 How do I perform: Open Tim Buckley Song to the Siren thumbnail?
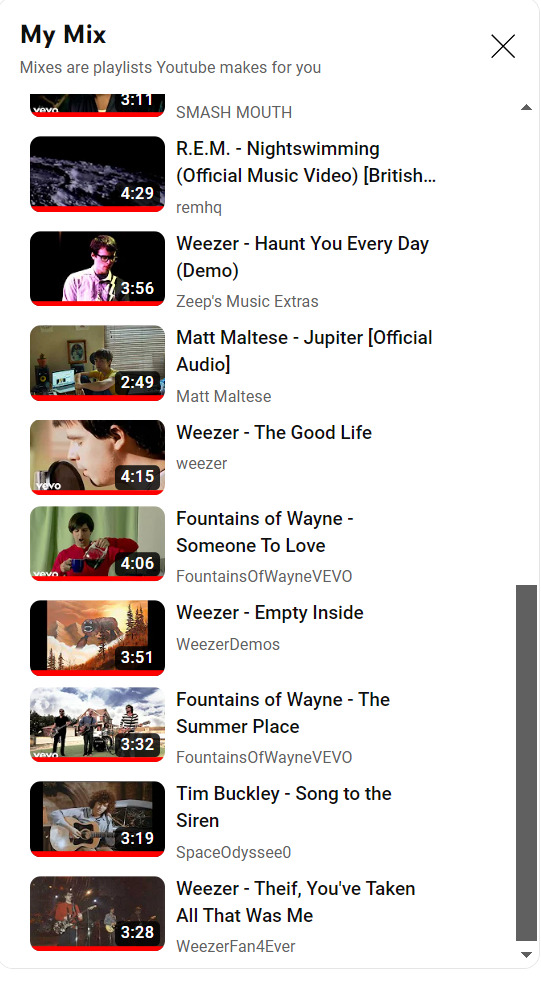[x=98, y=819]
